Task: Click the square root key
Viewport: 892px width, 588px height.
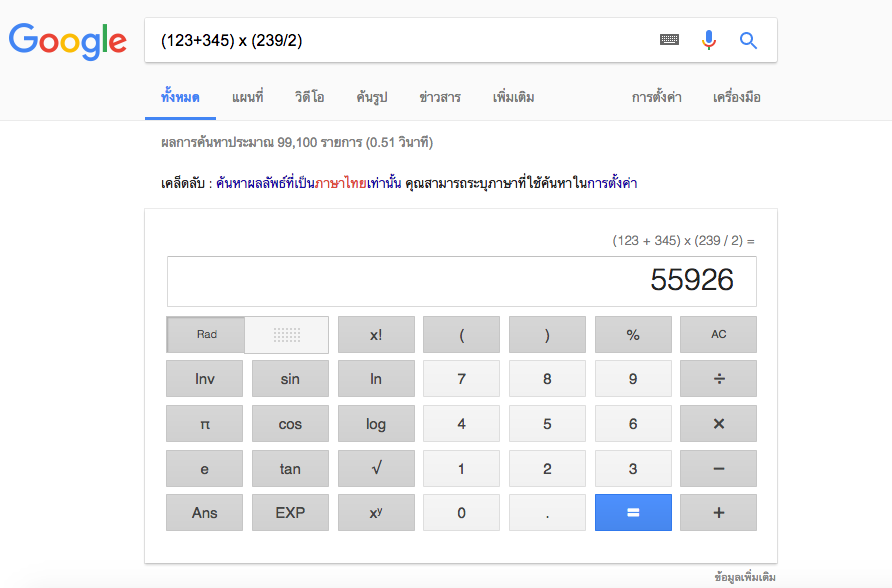Action: 376,469
